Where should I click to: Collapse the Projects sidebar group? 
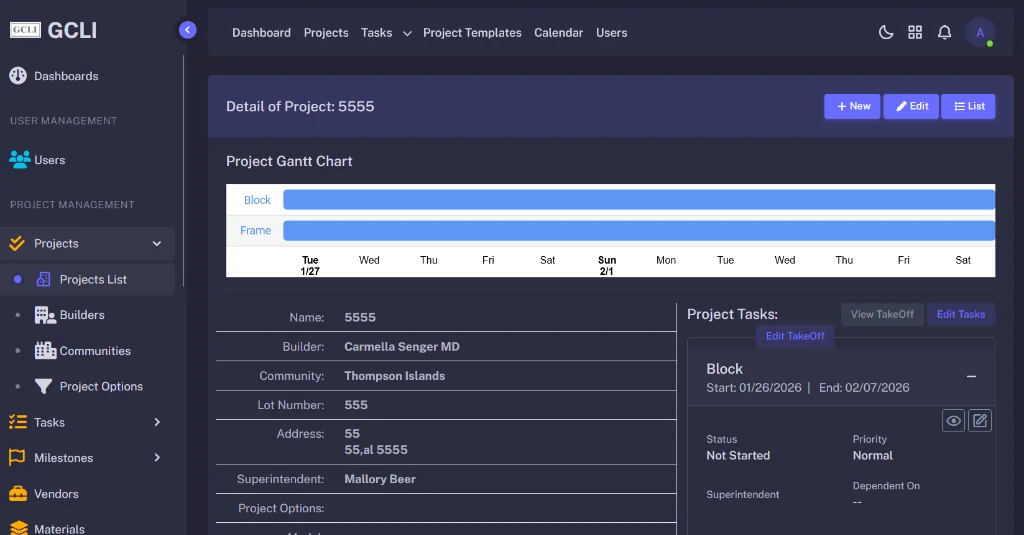157,243
